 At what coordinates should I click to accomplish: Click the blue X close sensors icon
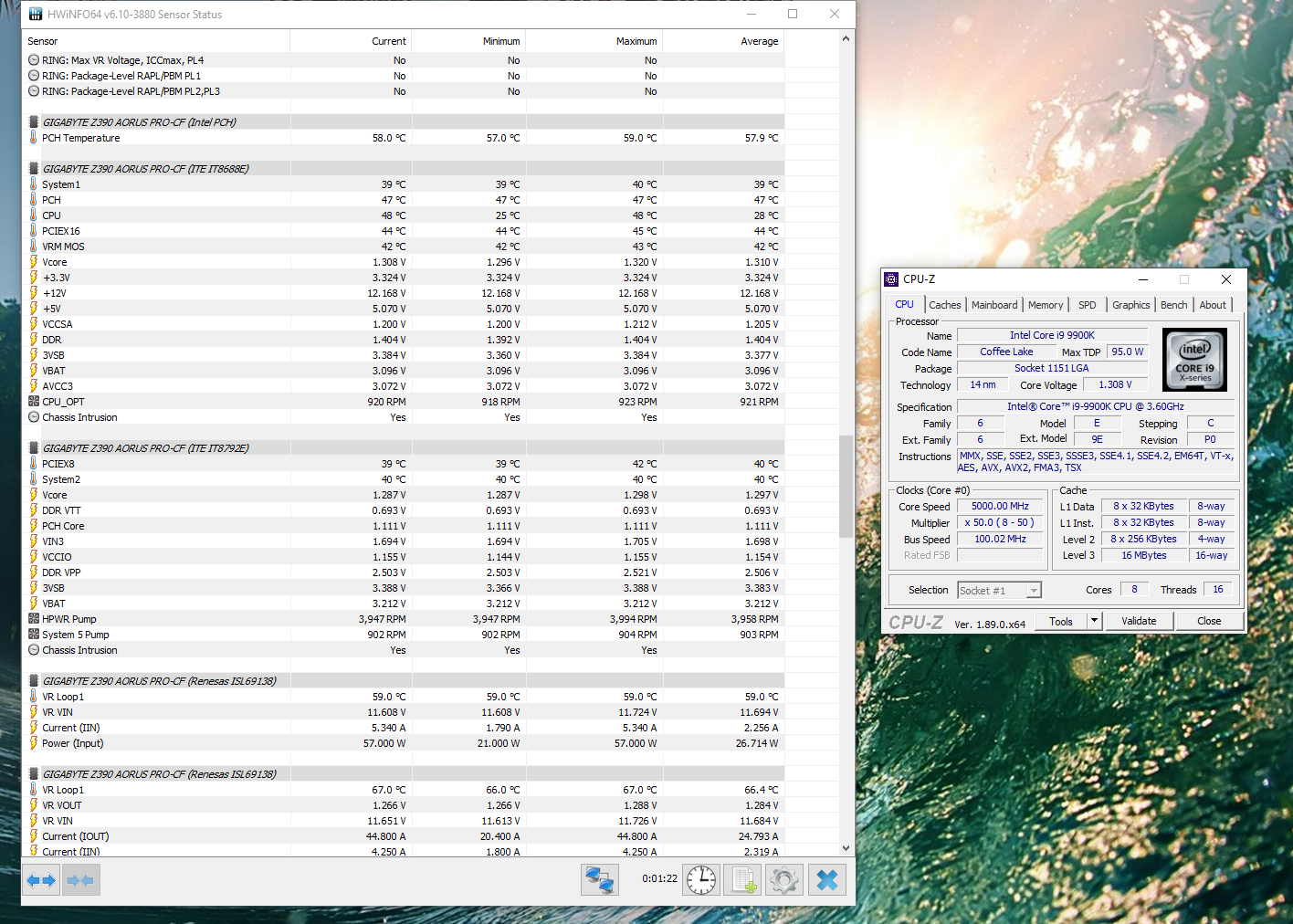coord(827,880)
